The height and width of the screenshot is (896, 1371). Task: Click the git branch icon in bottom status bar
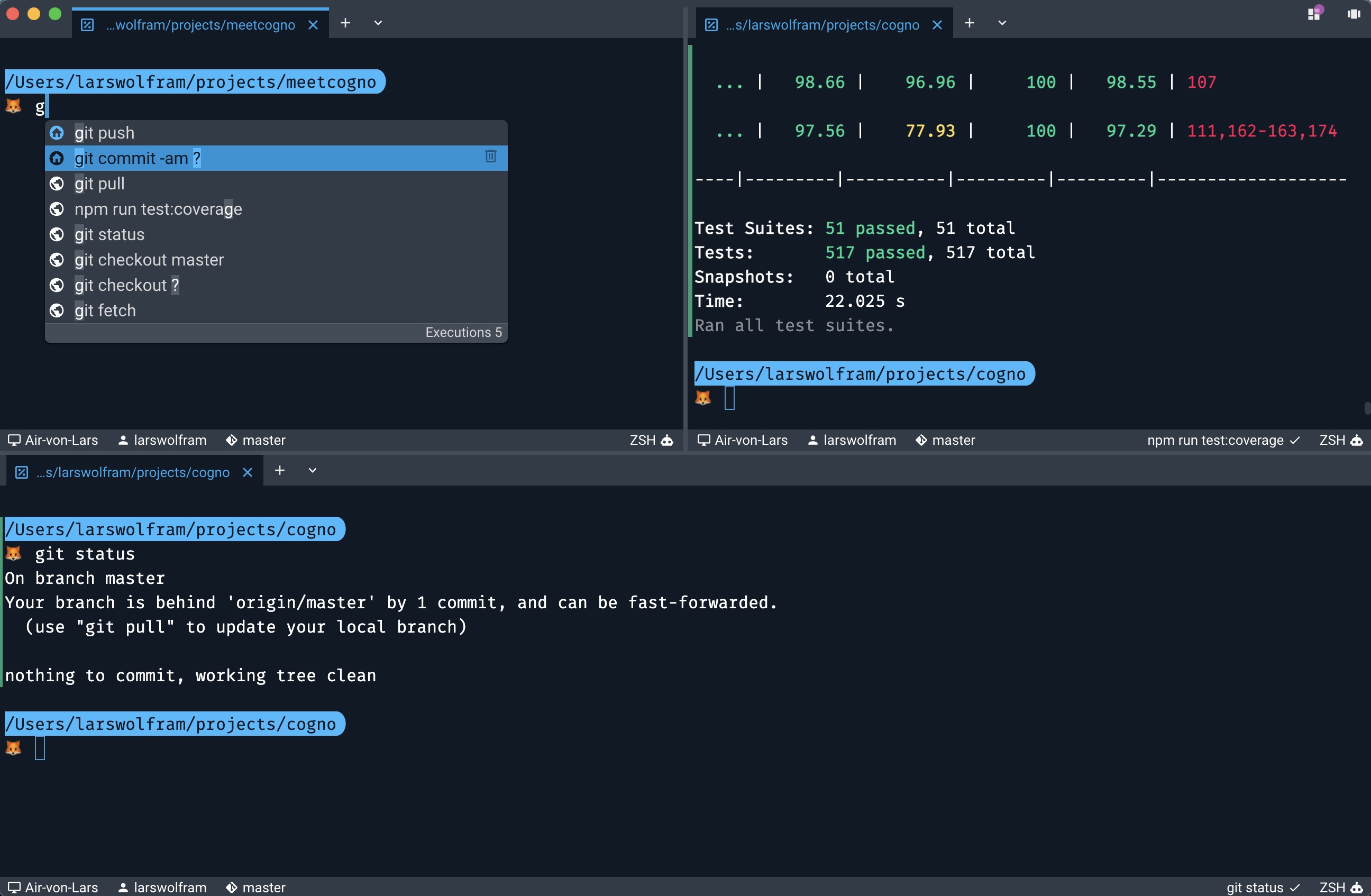pyautogui.click(x=232, y=888)
